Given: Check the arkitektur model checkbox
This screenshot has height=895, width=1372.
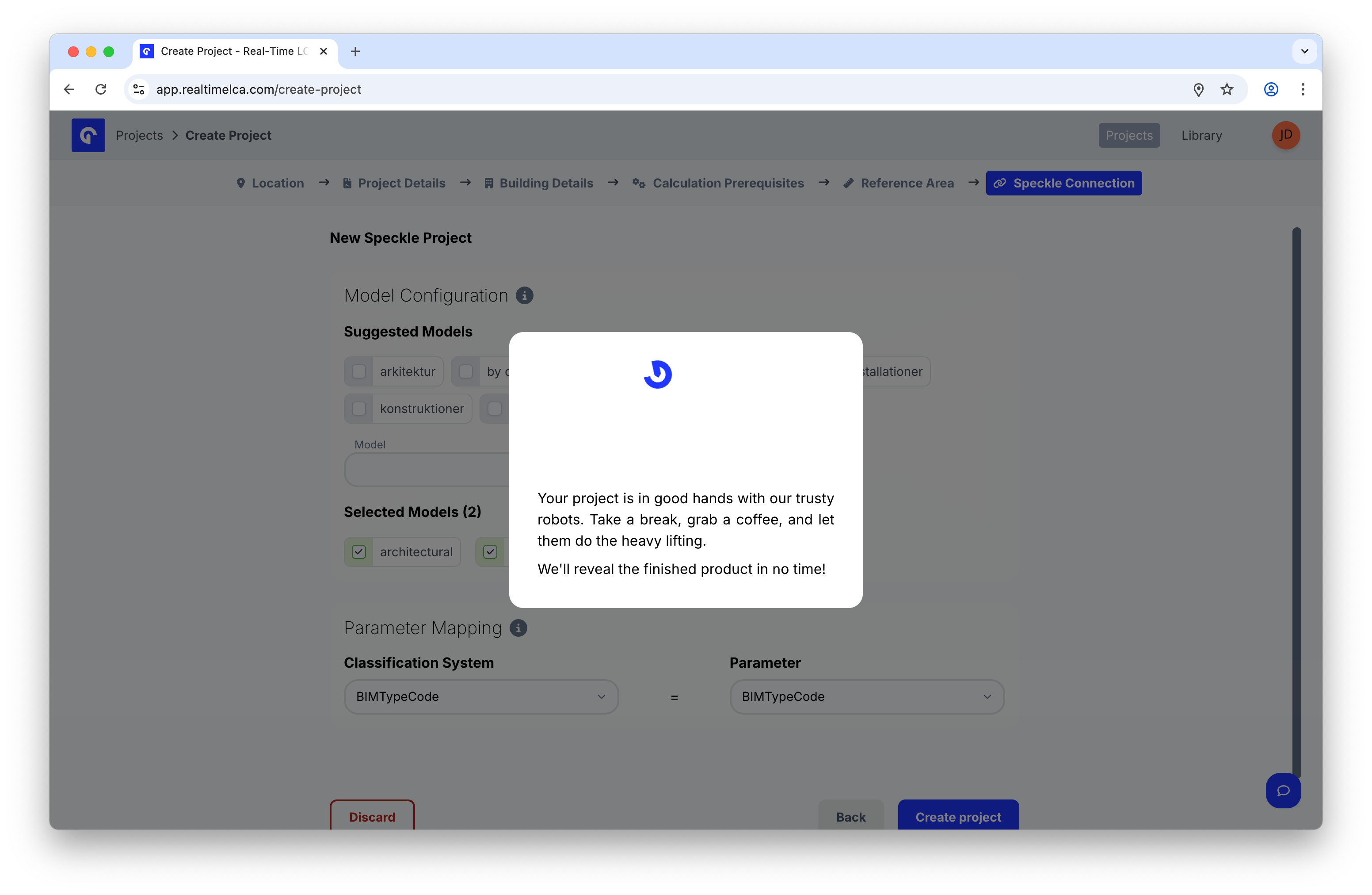Looking at the screenshot, I should point(358,371).
